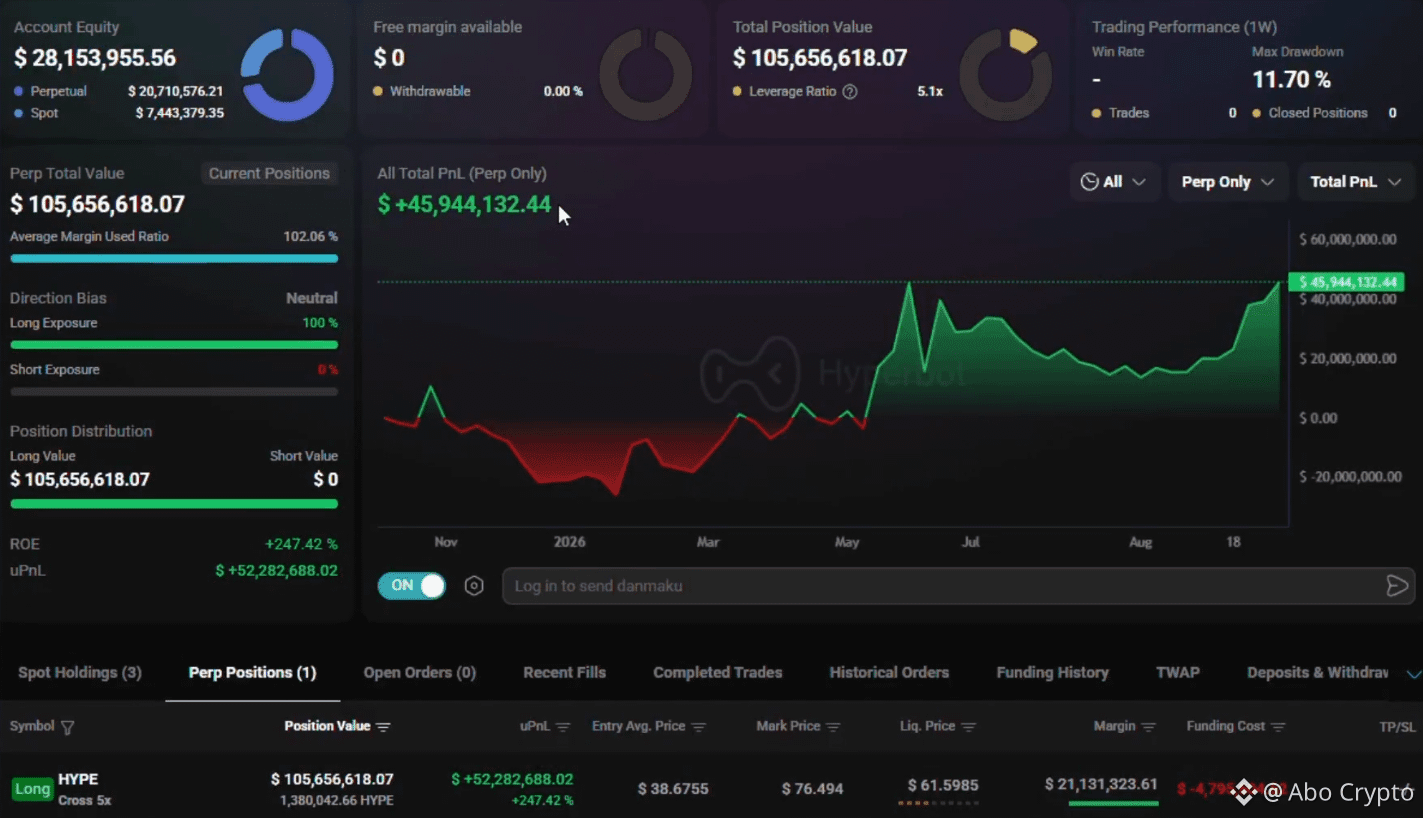Sort by Liq. Price column icon
1423x818 pixels.
[968, 727]
